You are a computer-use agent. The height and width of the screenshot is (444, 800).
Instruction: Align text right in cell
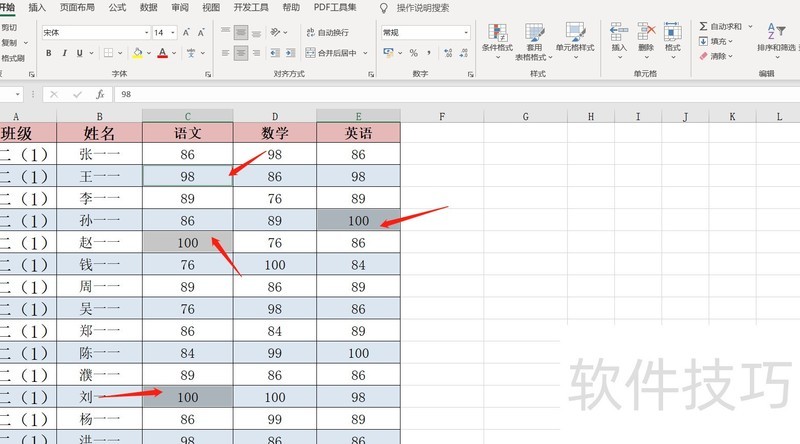coord(257,53)
